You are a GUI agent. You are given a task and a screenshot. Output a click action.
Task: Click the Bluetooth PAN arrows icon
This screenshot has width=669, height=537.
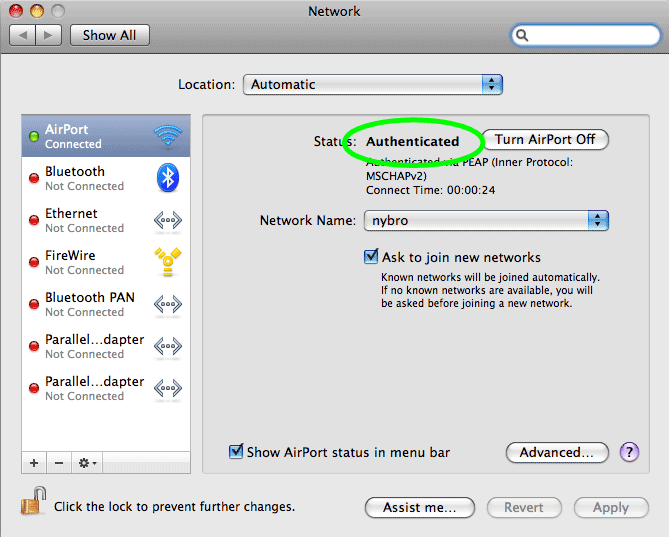tap(168, 305)
